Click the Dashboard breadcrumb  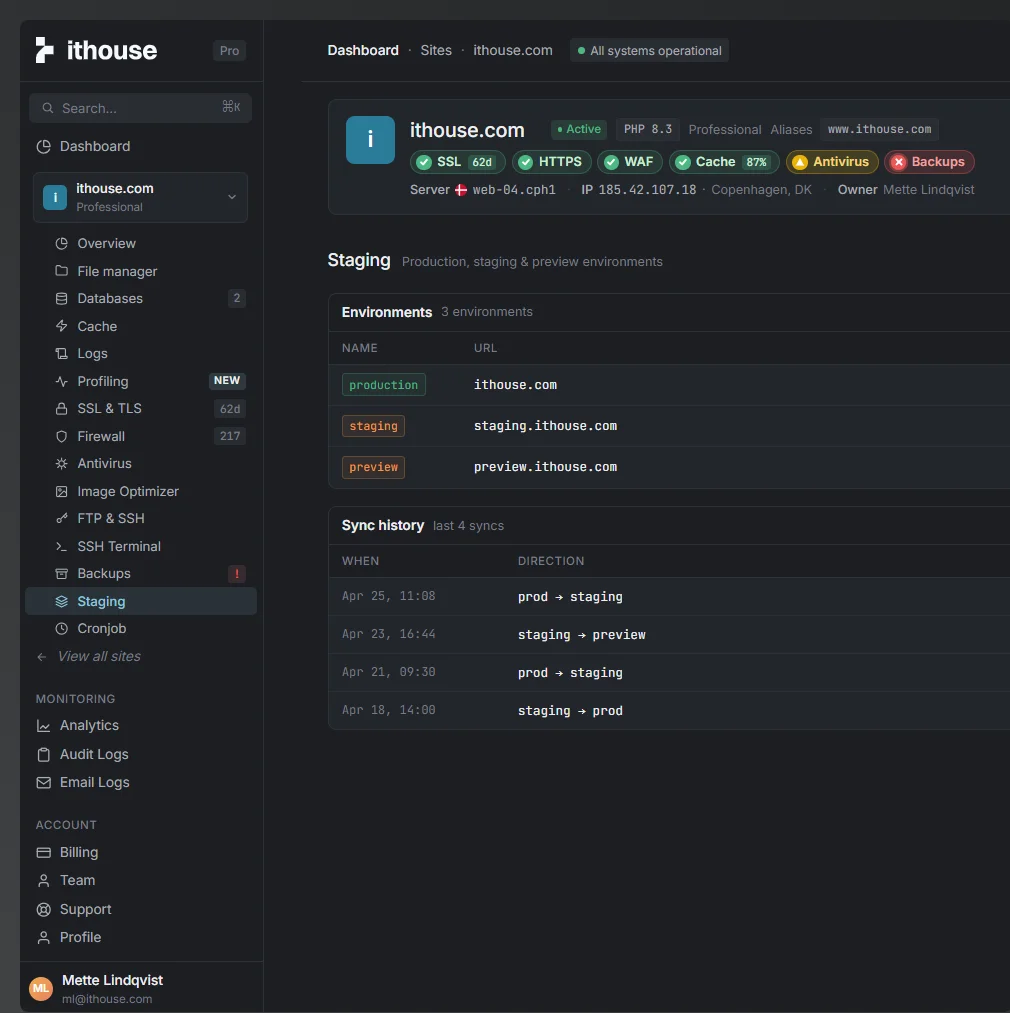pos(363,50)
